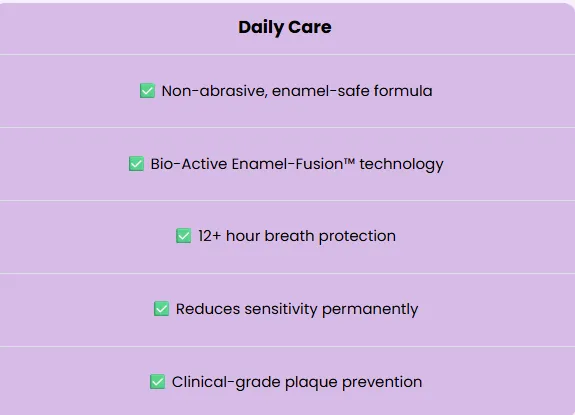The image size is (575, 415).
Task: Click the word "Non-abrasive" in first row
Action: coord(214,91)
